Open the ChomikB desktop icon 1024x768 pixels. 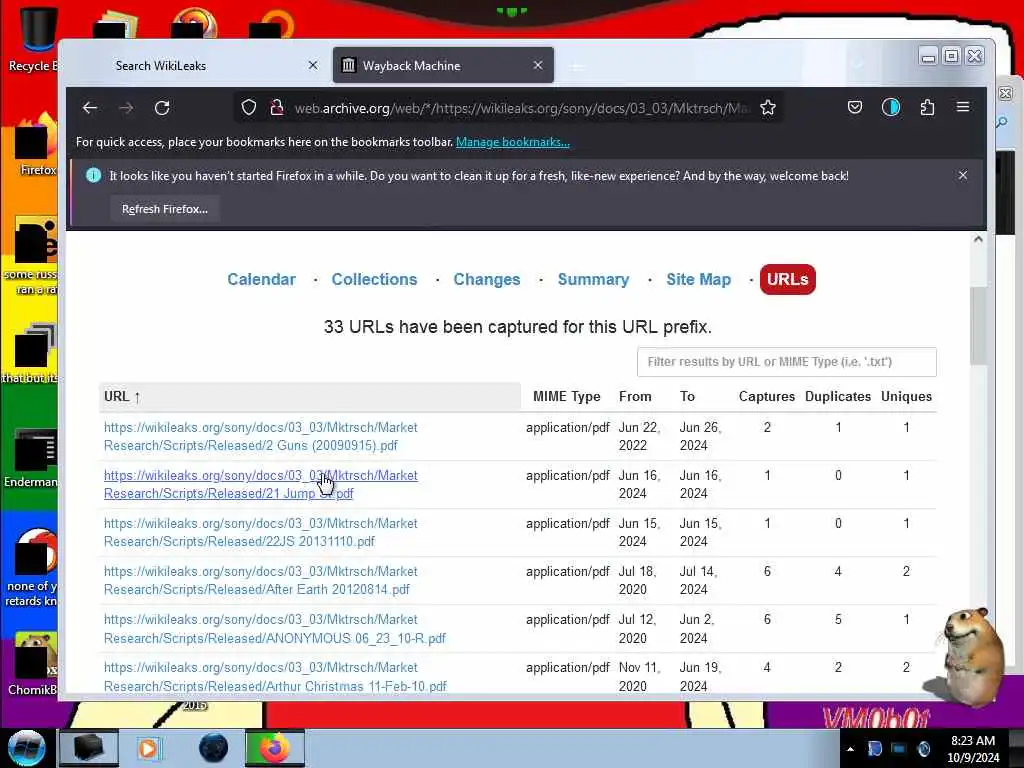tap(33, 664)
